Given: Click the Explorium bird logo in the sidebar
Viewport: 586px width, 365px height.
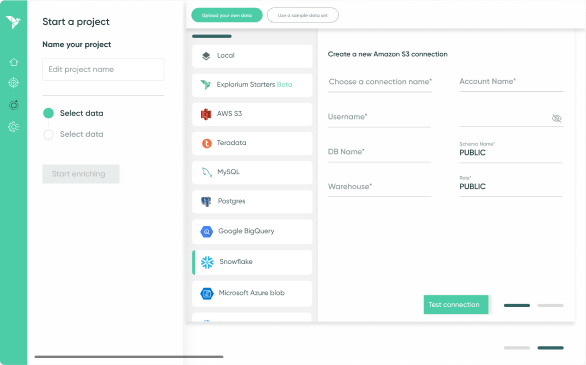Looking at the screenshot, I should coord(13,22).
